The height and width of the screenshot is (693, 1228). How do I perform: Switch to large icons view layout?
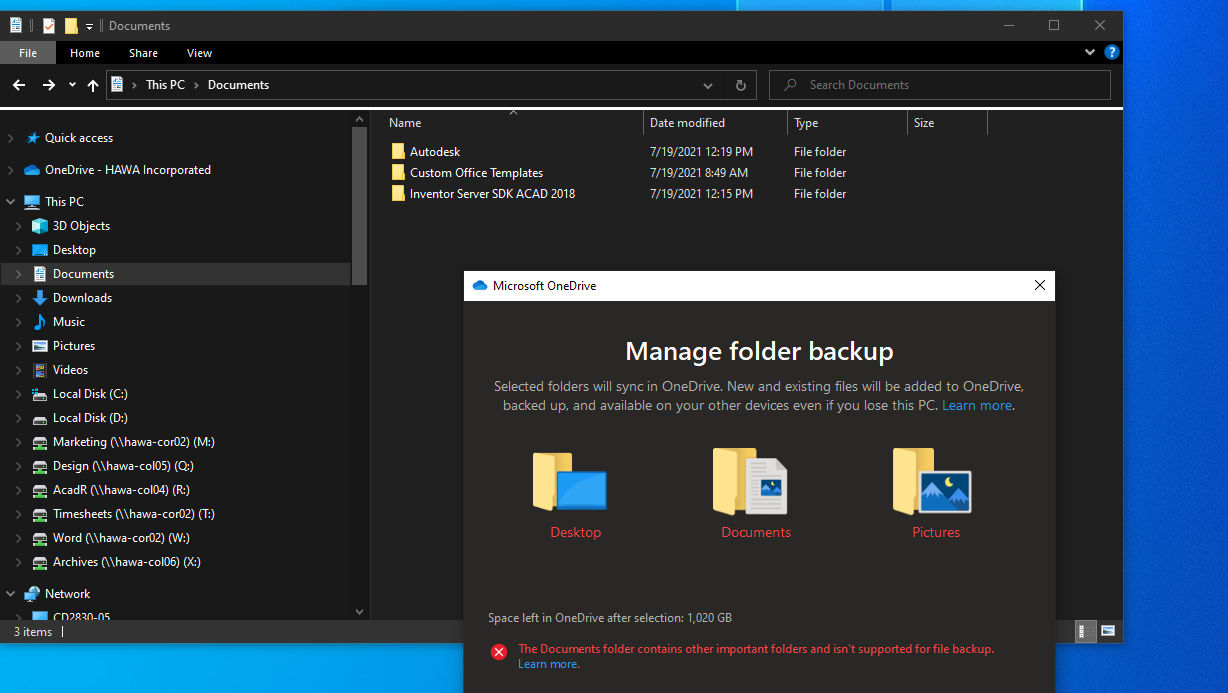pos(1108,631)
